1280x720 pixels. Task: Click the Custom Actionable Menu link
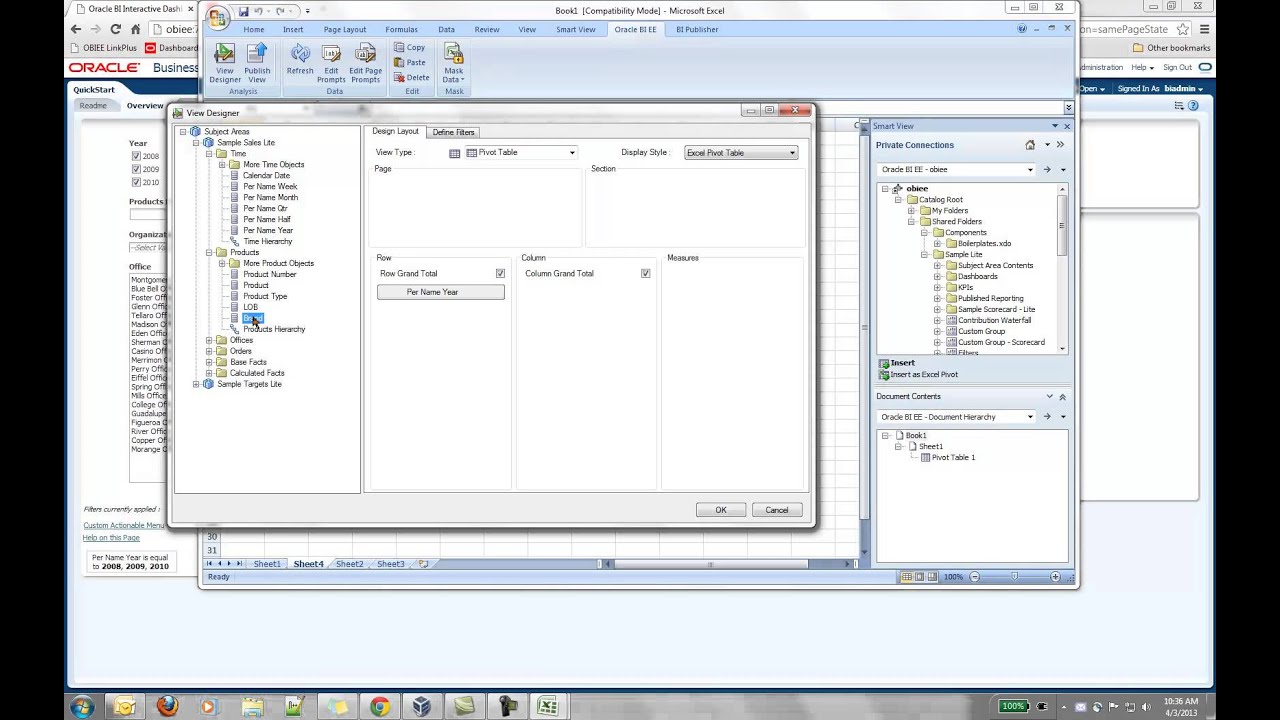pyautogui.click(x=123, y=525)
